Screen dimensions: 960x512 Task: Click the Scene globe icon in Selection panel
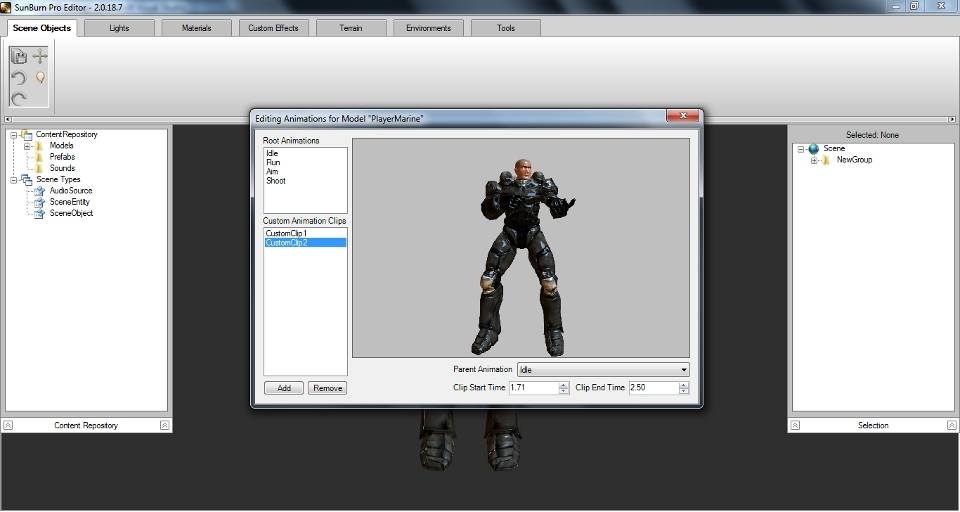814,149
